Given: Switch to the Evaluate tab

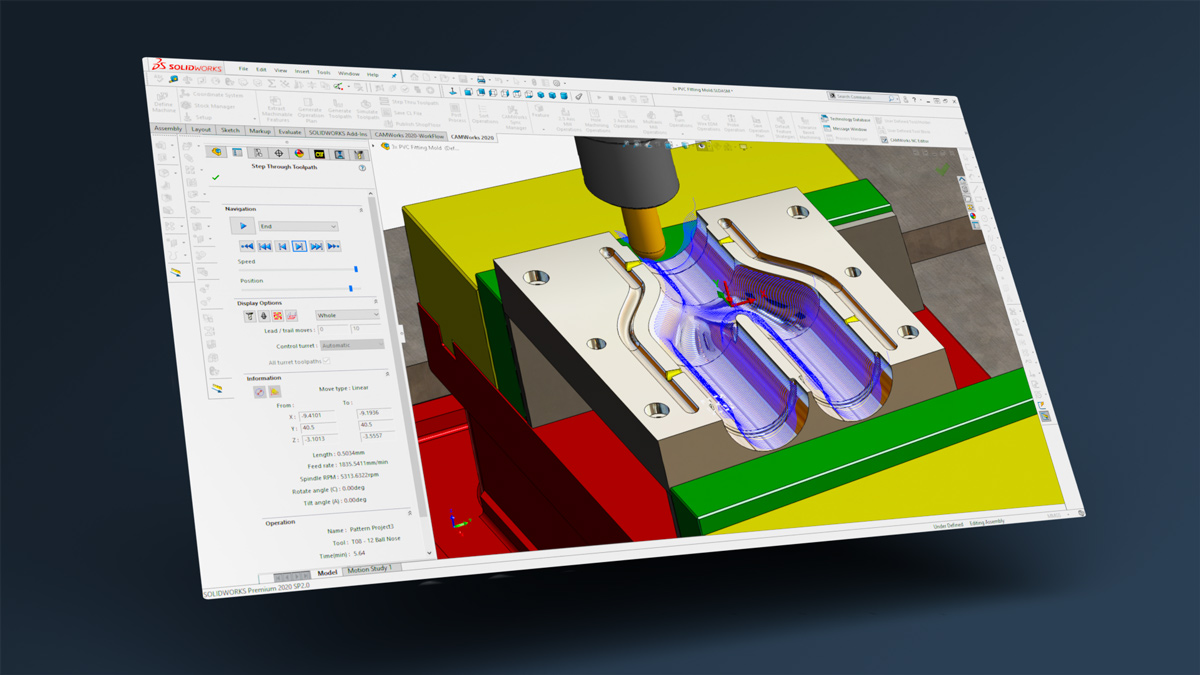Looking at the screenshot, I should pos(290,132).
